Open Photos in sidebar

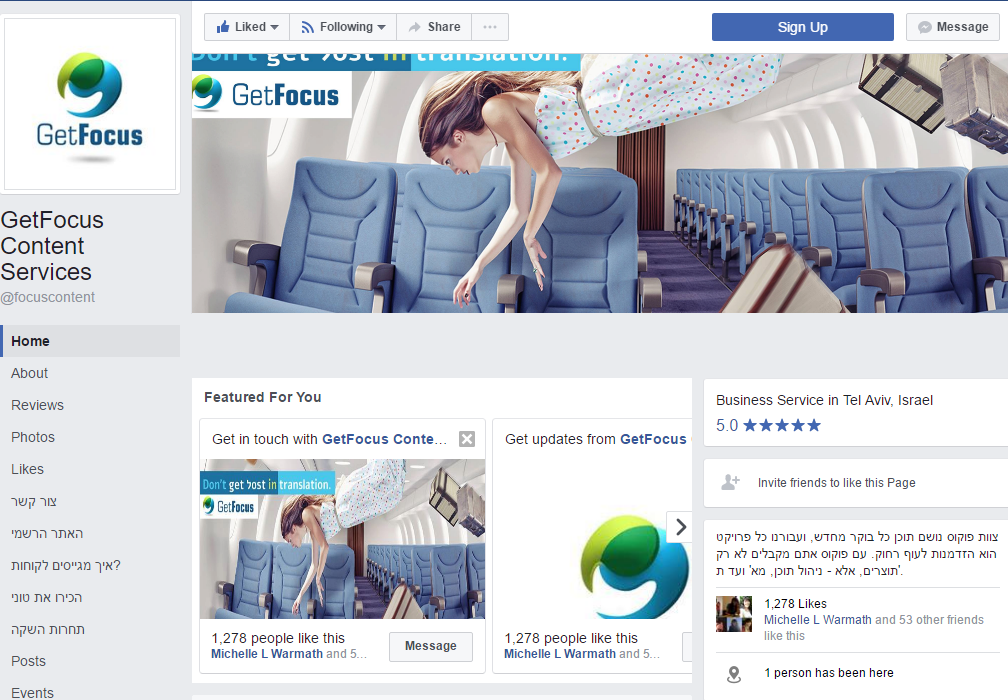point(33,437)
